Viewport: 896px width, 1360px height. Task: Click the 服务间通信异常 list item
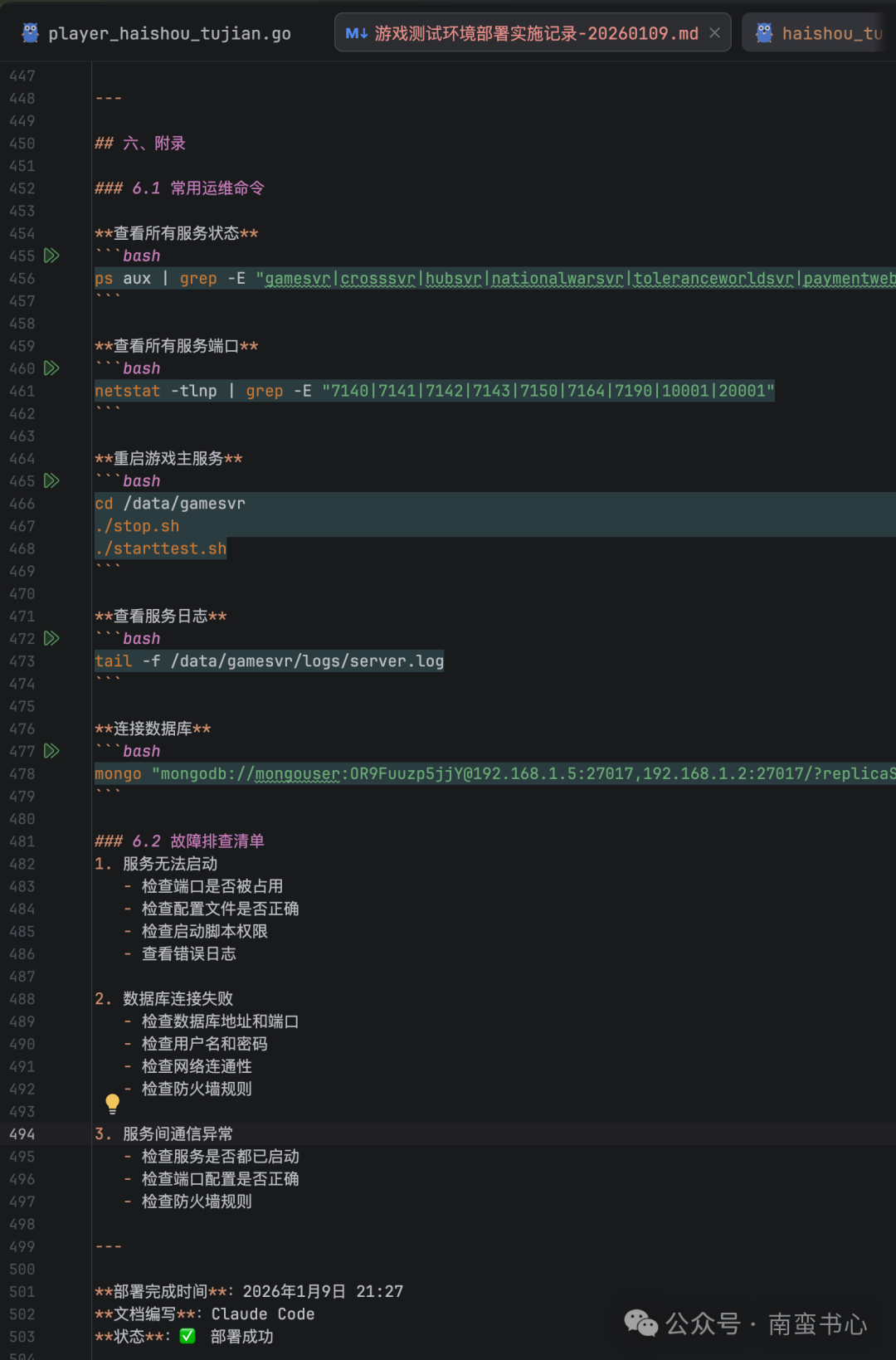[x=178, y=1134]
